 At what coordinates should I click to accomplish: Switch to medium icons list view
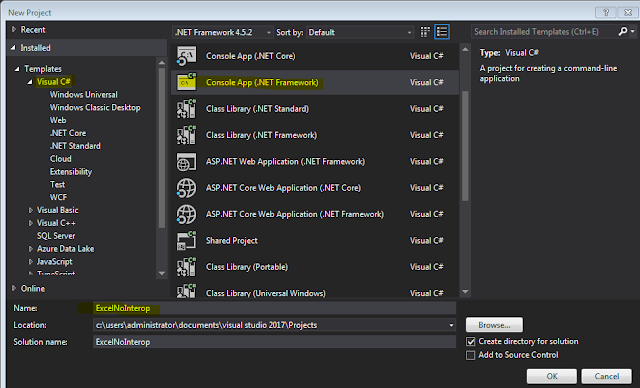tap(442, 32)
